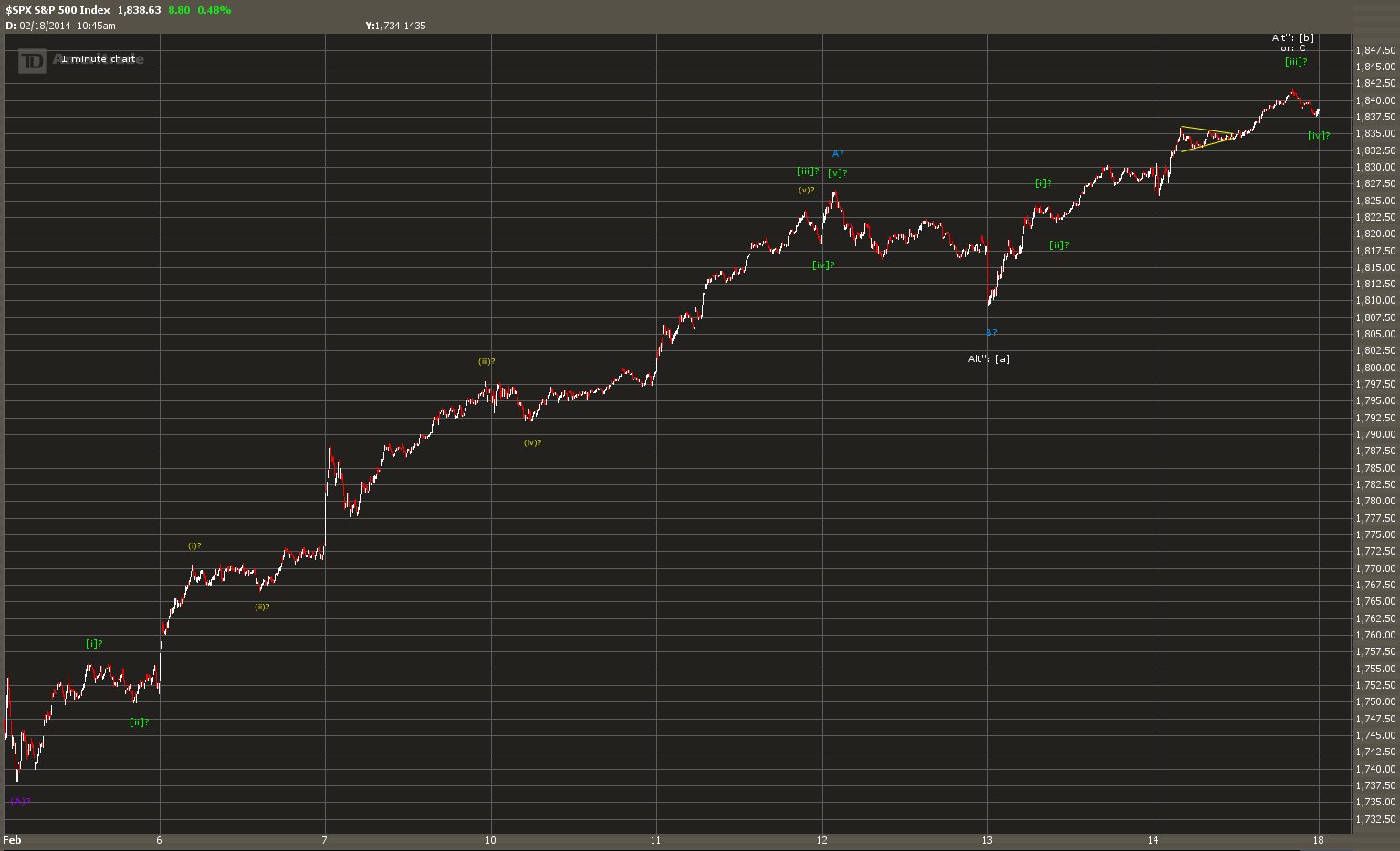
Task: Click the [iv]? label beside the latest price bars
Action: click(x=1319, y=136)
